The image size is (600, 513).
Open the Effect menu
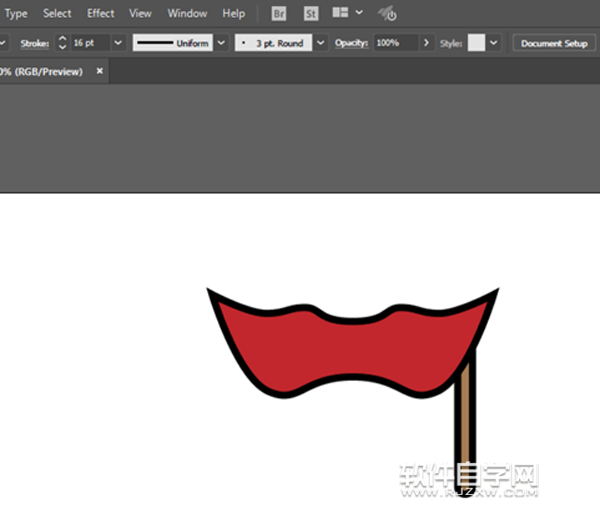(101, 14)
